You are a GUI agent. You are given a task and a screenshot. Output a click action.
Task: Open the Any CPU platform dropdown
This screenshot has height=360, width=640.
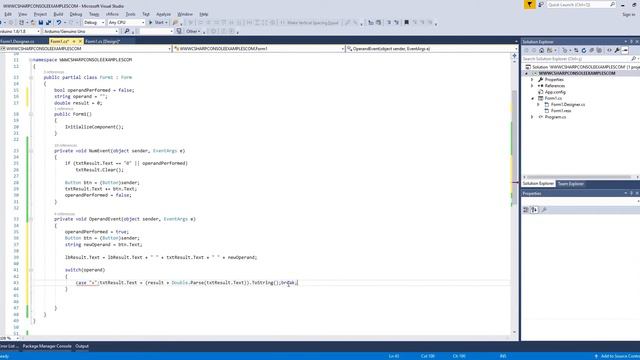pyautogui.click(x=126, y=22)
